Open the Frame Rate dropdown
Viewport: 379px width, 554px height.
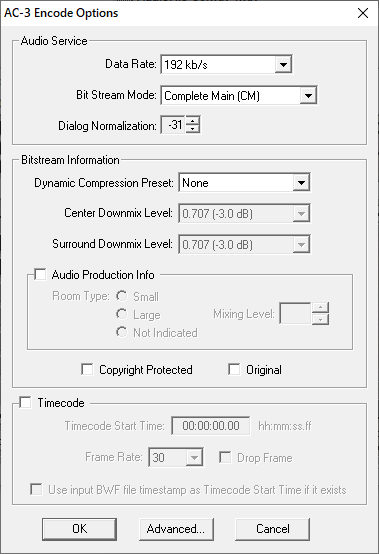[176, 458]
